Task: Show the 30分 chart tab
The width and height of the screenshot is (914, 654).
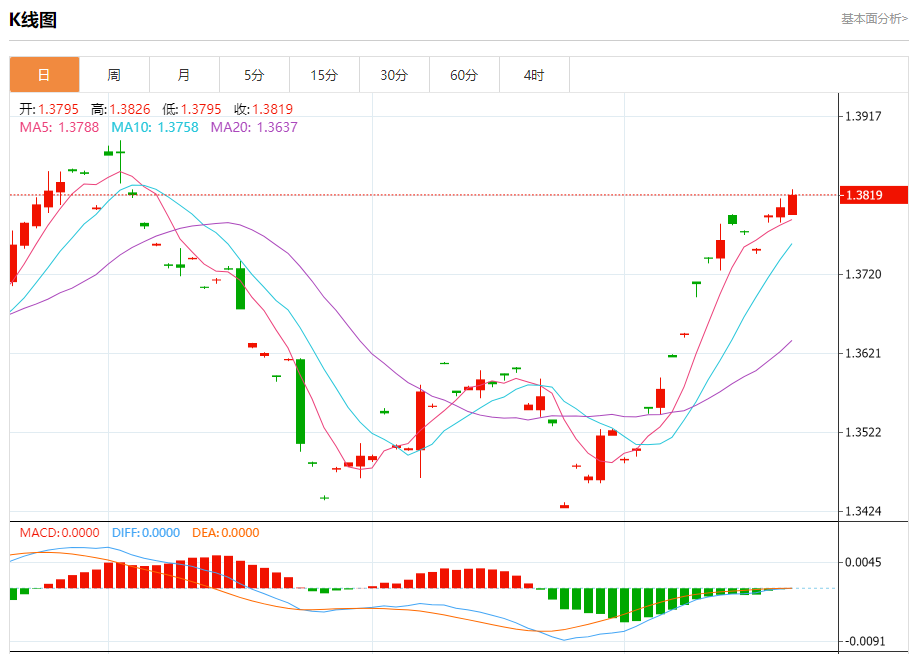Action: click(x=394, y=75)
